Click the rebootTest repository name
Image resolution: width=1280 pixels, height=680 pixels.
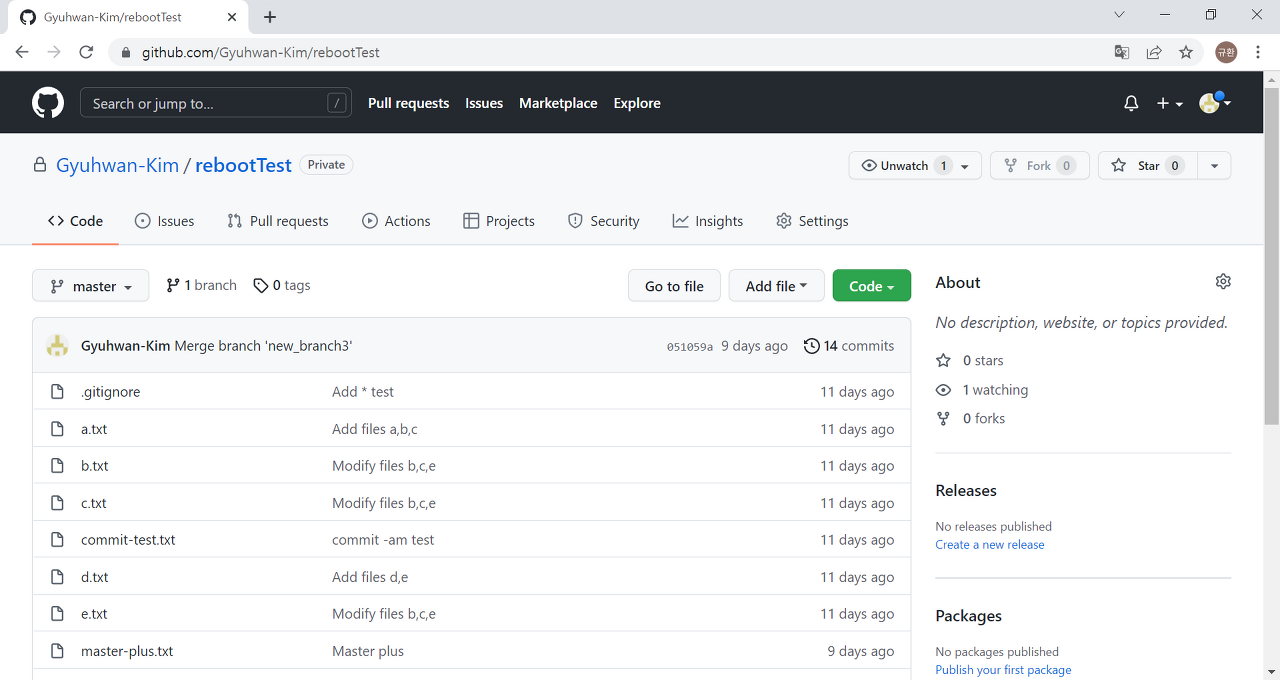(x=243, y=165)
